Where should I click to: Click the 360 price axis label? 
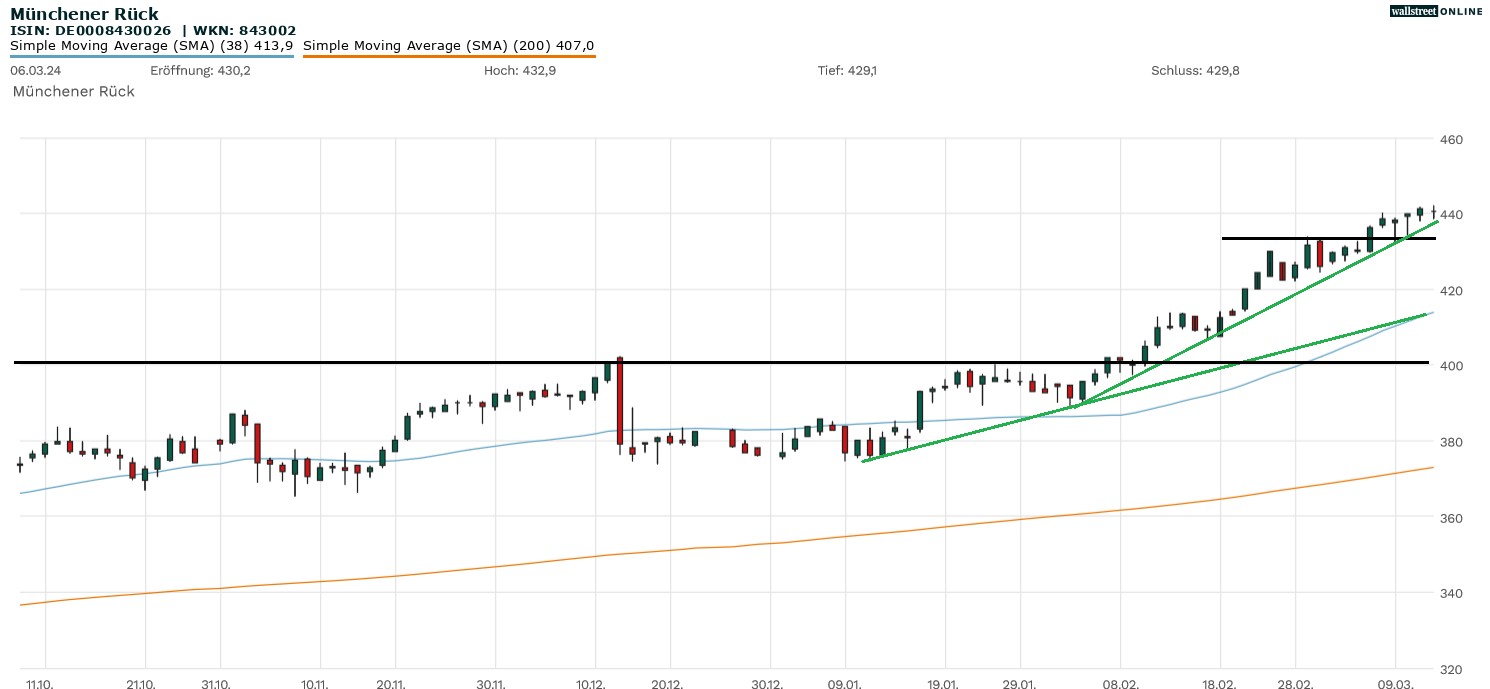coord(1452,518)
